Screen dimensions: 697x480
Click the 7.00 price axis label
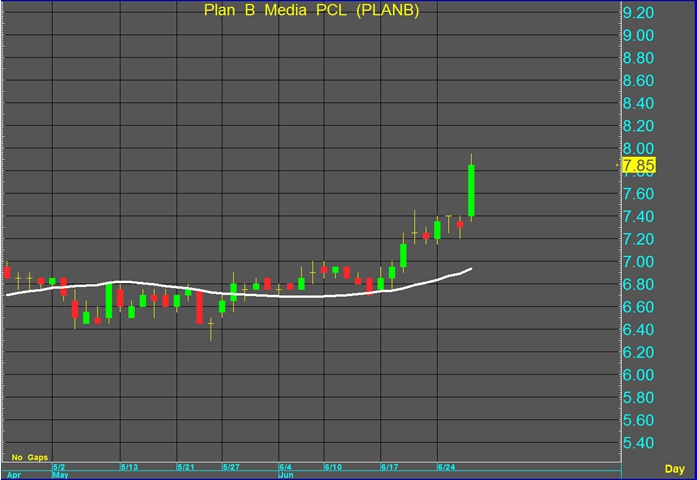click(638, 262)
